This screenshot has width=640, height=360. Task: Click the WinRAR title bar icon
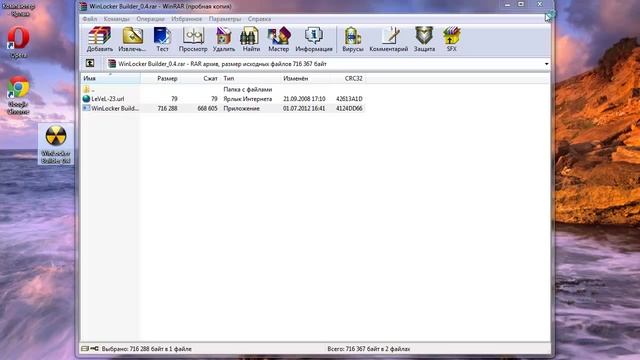click(84, 6)
